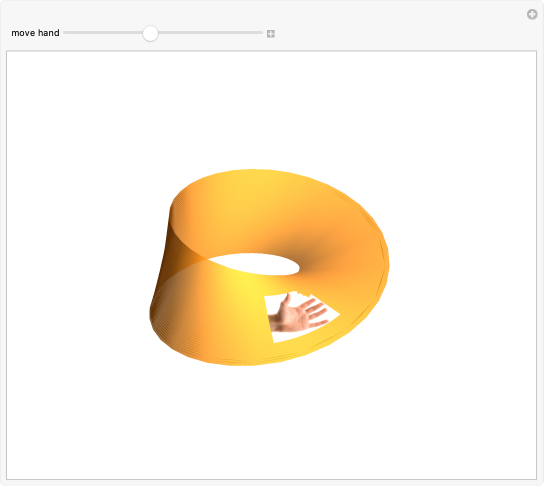Expand the move hand slider controls
544x487 pixels.
271,34
